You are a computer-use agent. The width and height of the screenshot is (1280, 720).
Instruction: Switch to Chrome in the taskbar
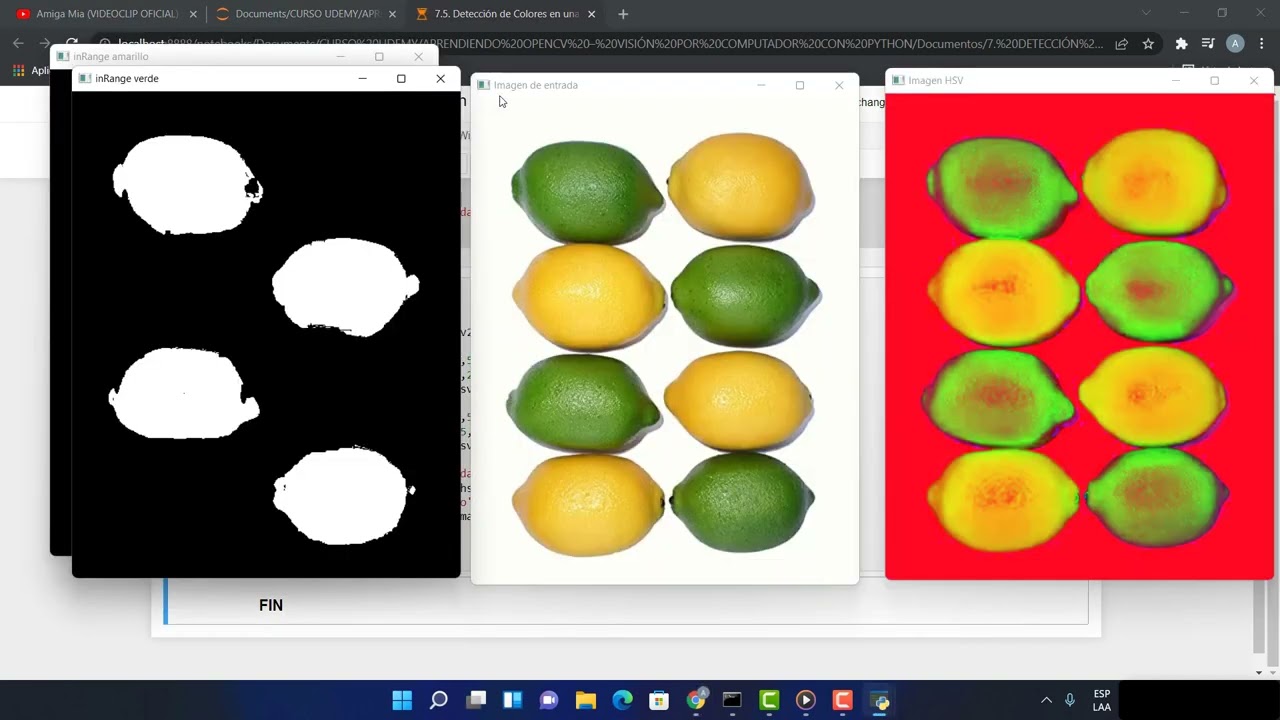tap(696, 700)
